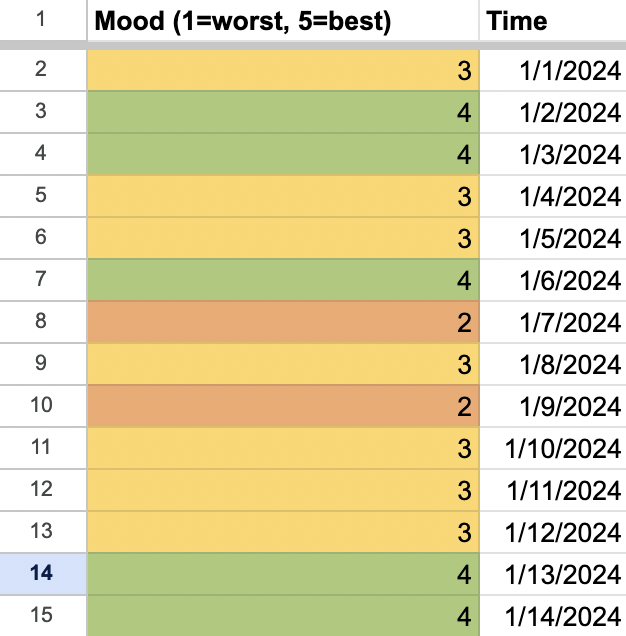The width and height of the screenshot is (626, 636).
Task: Click the date cell 1/12/2024
Action: pyautogui.click(x=552, y=532)
